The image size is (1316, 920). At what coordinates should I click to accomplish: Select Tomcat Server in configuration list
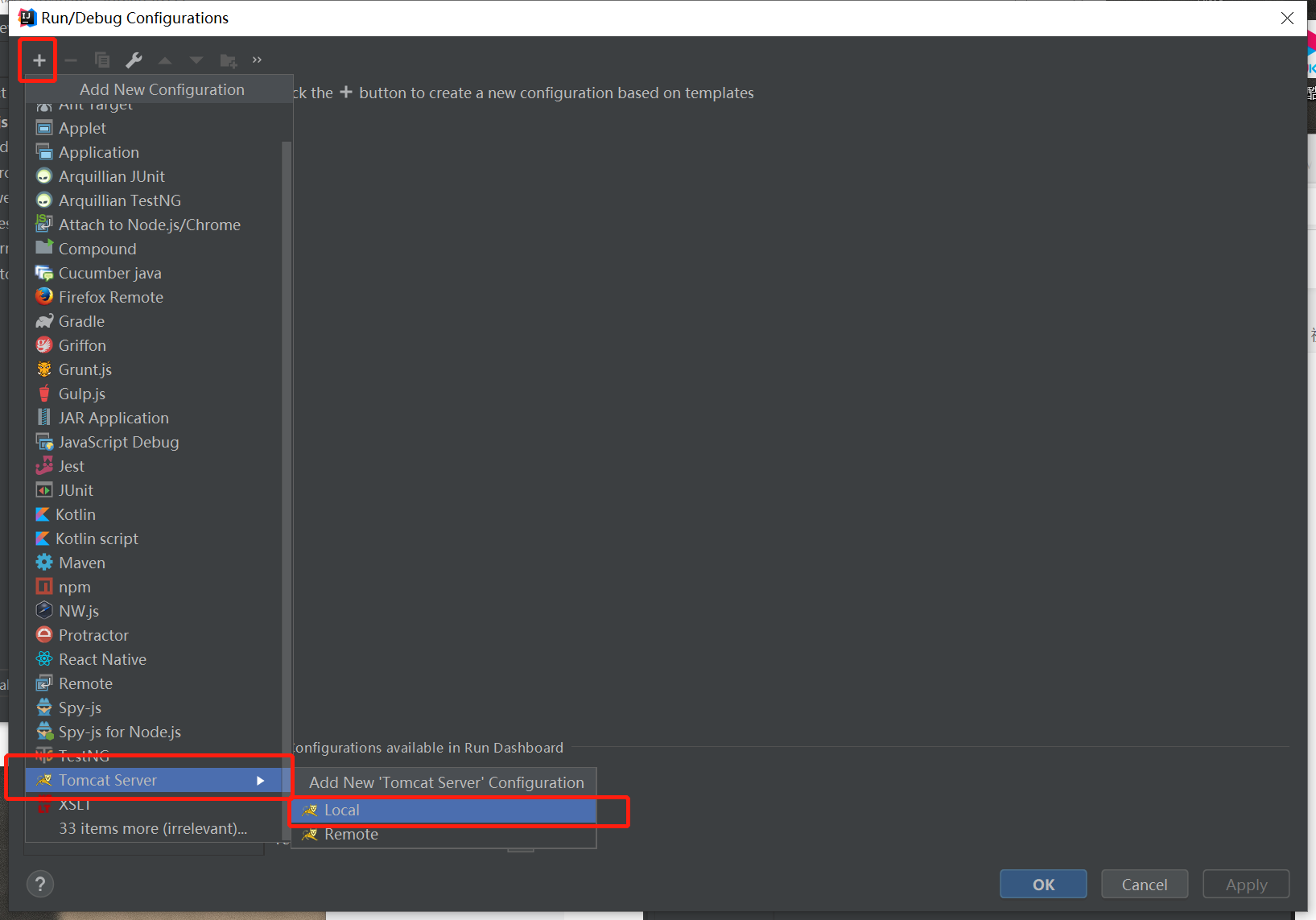pos(153,780)
